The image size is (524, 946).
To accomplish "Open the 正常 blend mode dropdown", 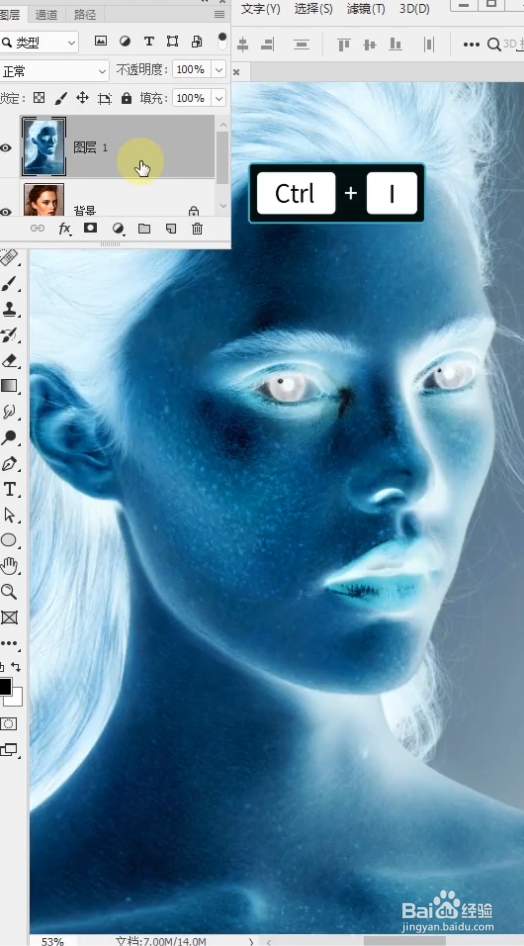I will point(53,71).
